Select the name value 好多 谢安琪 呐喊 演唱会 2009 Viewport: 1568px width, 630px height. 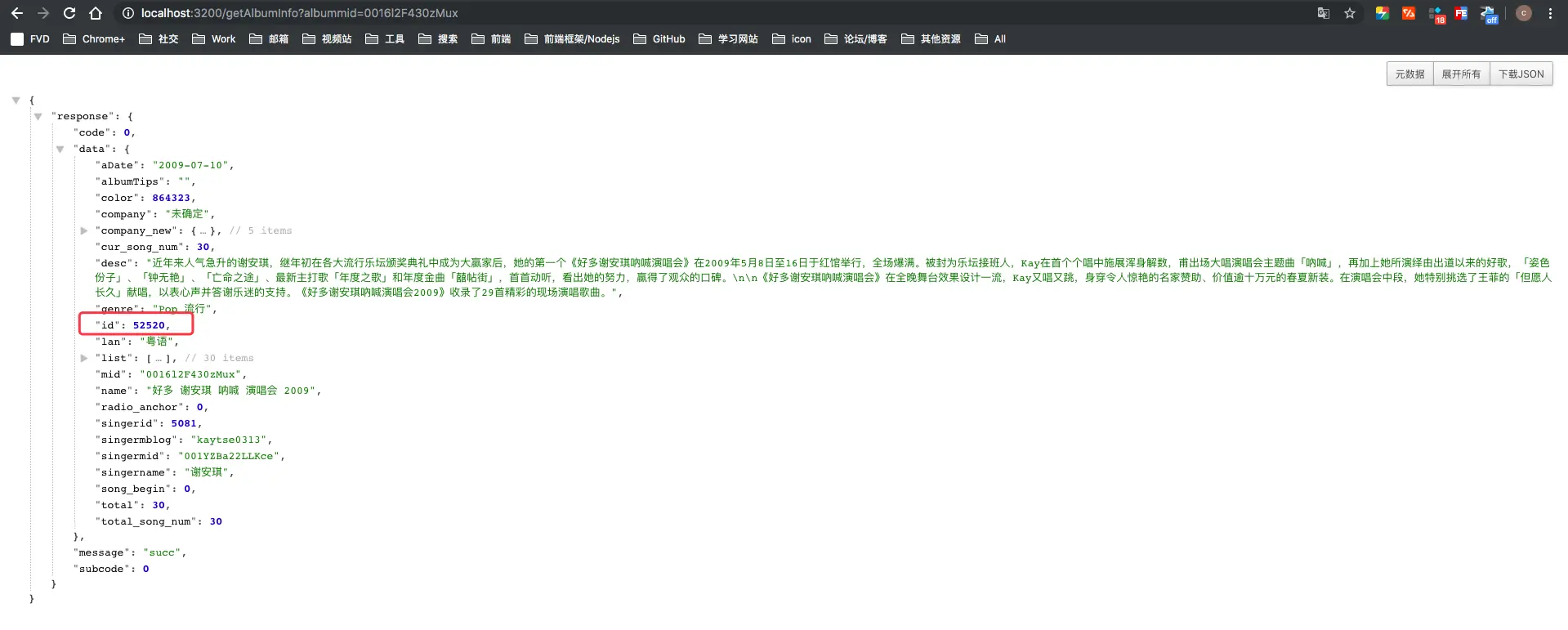(x=231, y=391)
